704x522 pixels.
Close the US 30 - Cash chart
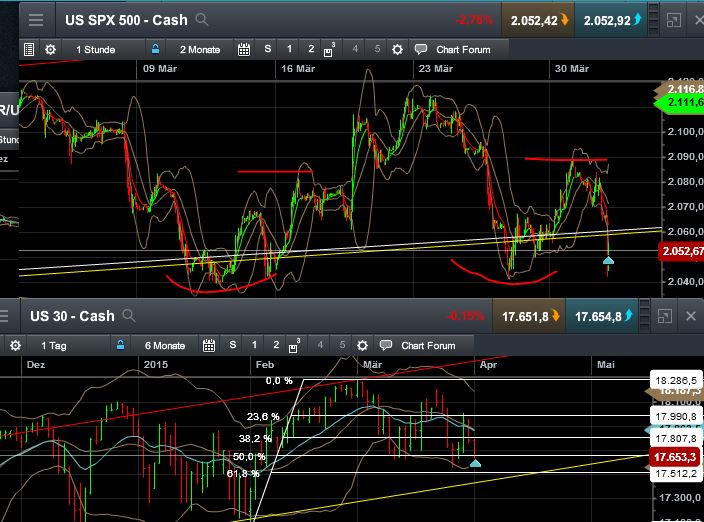691,316
